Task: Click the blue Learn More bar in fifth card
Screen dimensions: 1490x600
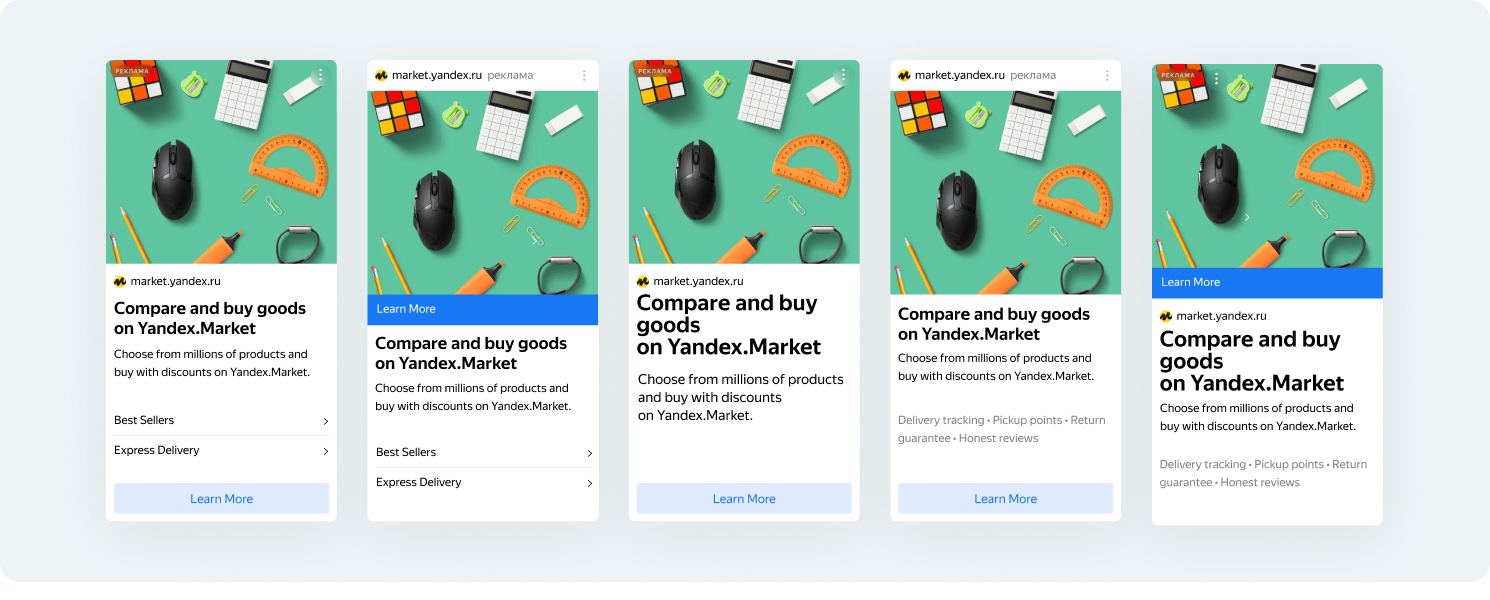Action: [1267, 283]
